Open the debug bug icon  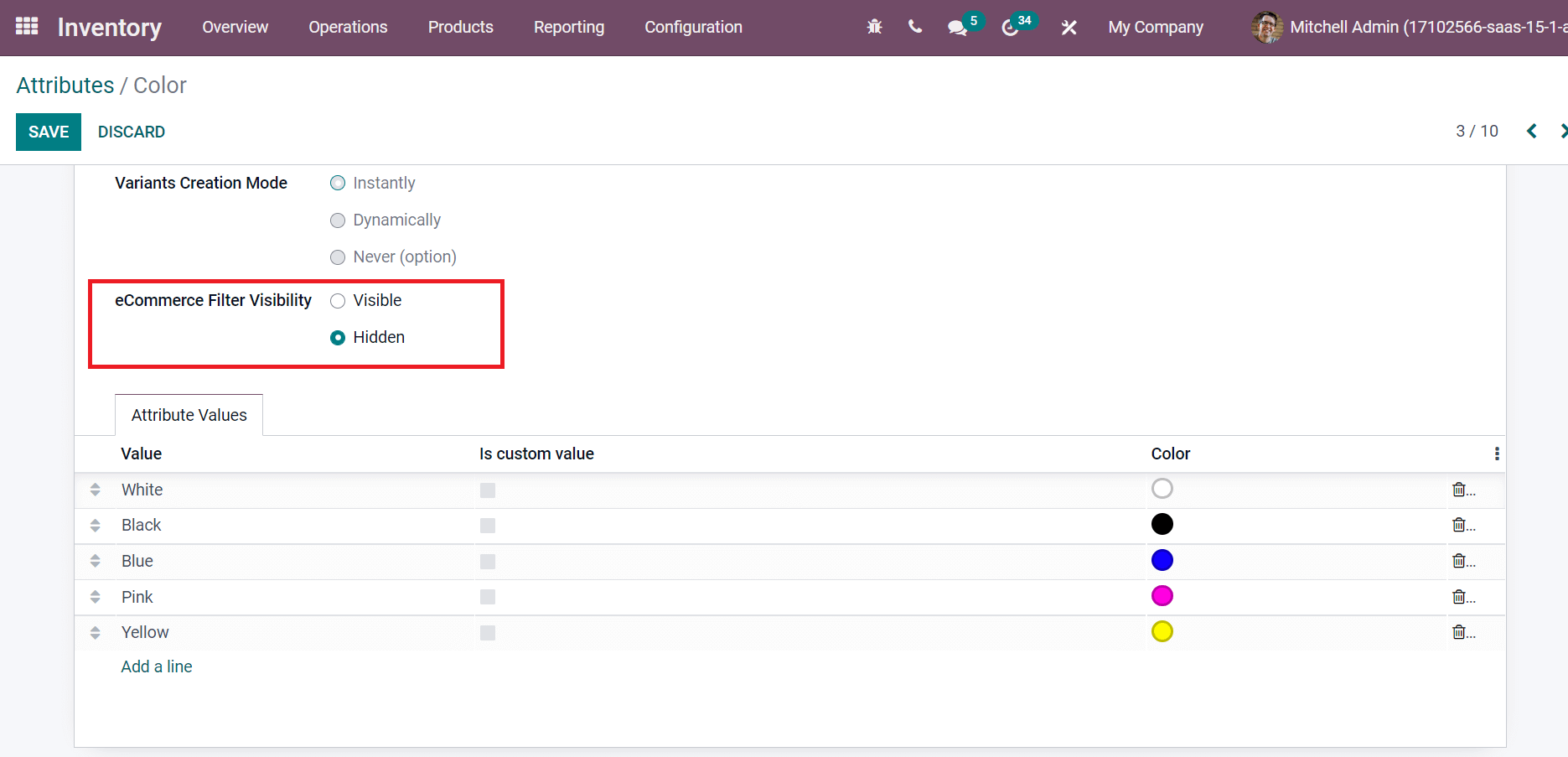point(874,27)
